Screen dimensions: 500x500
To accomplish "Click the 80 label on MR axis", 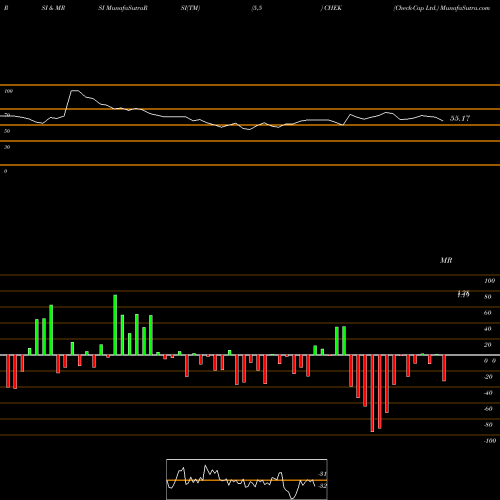I will (488, 297).
